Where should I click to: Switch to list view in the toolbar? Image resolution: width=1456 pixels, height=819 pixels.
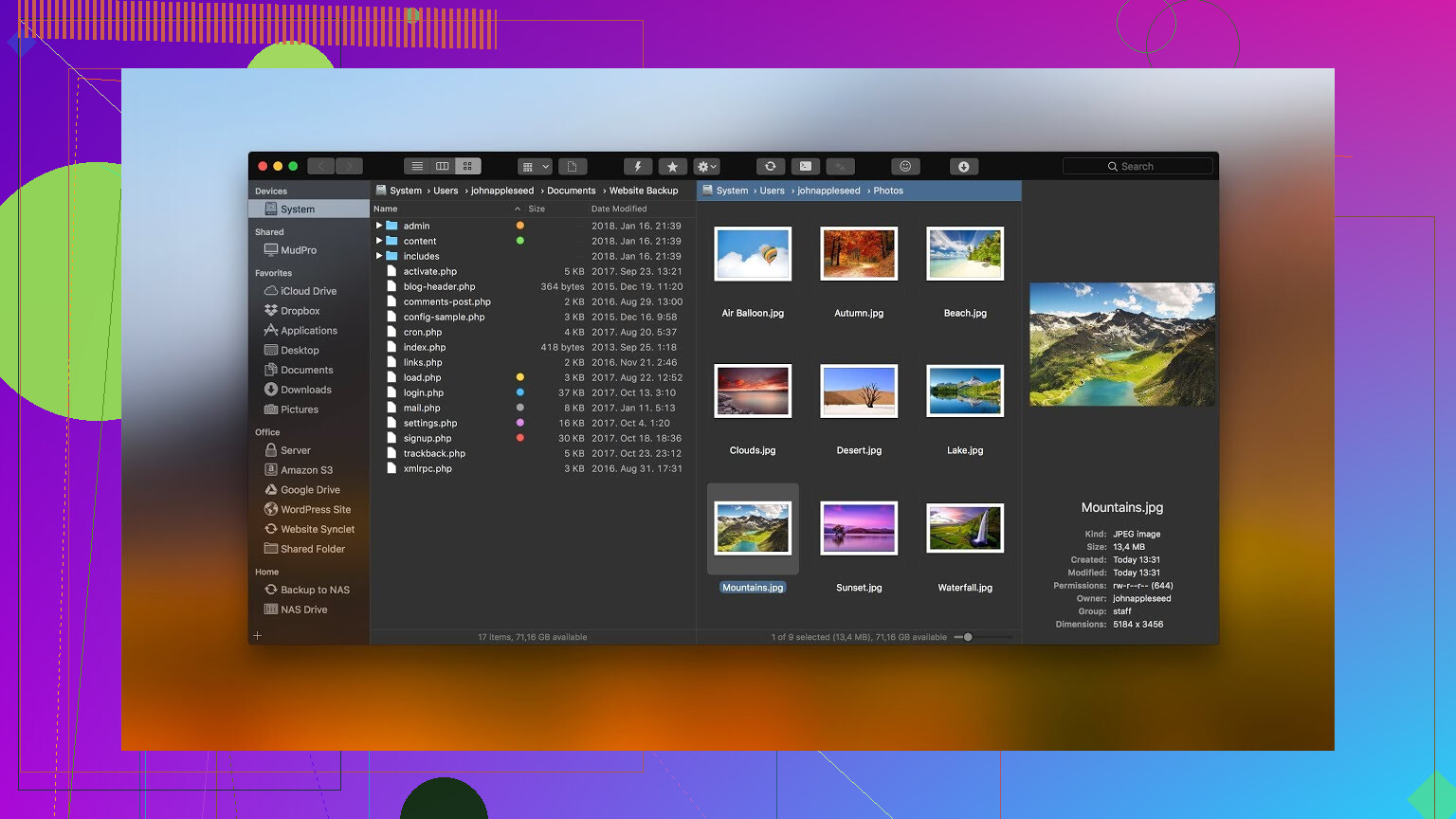(x=416, y=166)
